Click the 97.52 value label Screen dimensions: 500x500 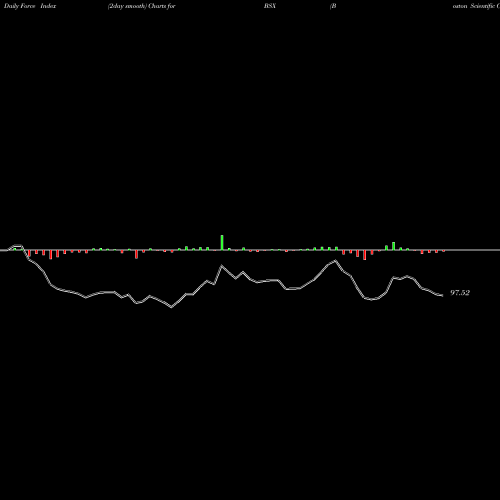[460, 293]
